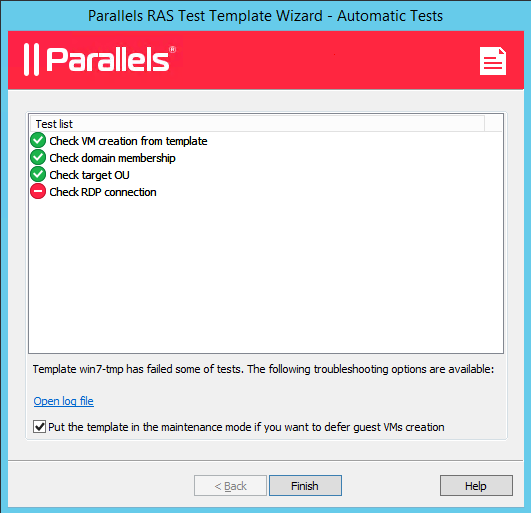Click the green check next to target OU
Screen dimensions: 531x513
pyautogui.click(x=38, y=174)
